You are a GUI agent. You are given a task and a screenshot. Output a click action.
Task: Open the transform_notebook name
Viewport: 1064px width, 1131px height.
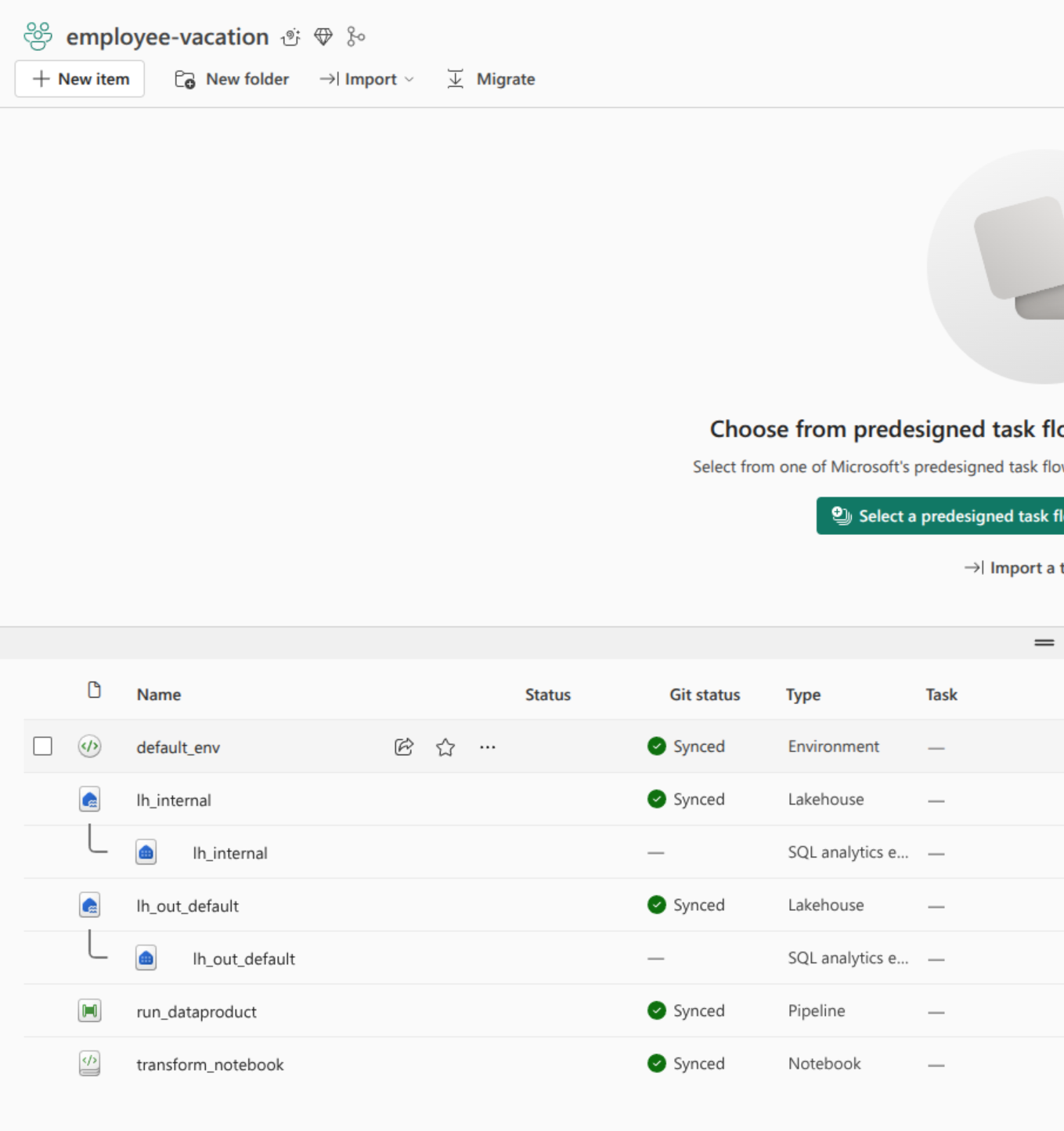point(210,1064)
